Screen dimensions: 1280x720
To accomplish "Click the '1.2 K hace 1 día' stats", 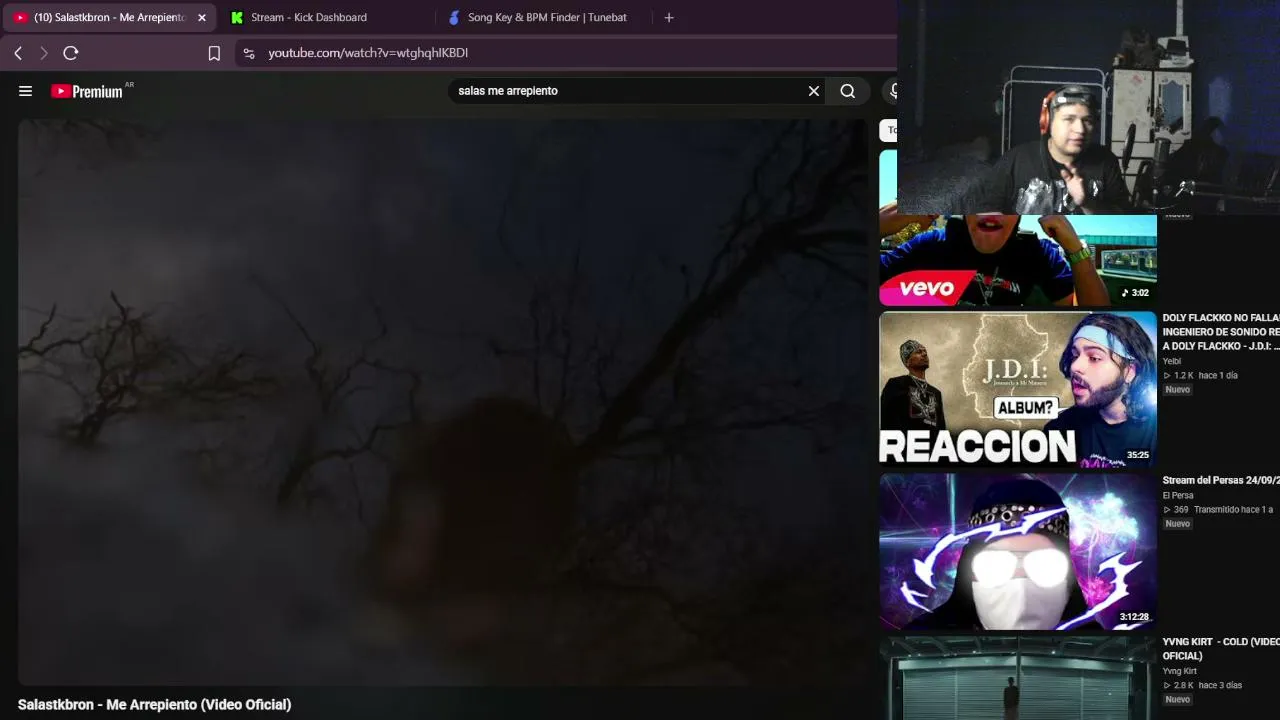I will 1200,376.
